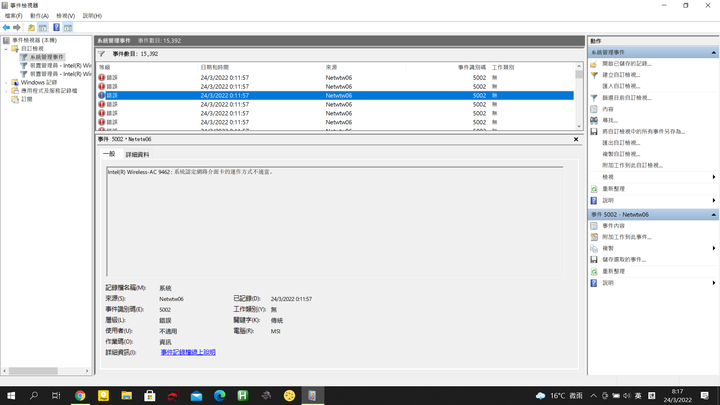Click 將自訂檢視中的所有事件另存為 action
The image size is (720, 405).
click(643, 132)
